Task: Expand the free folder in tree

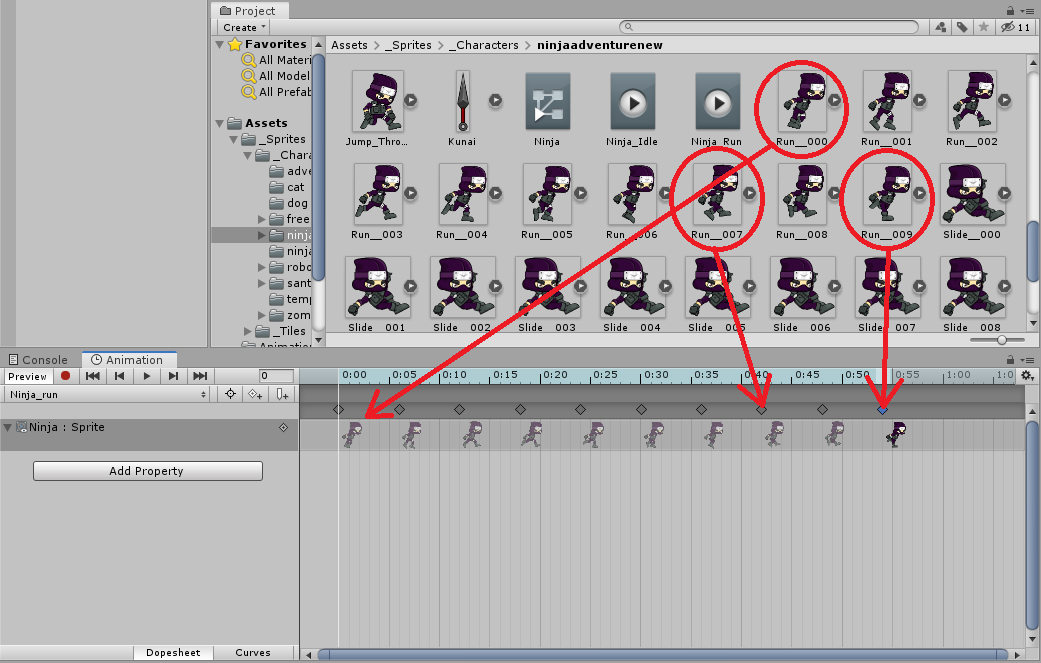Action: (x=262, y=219)
